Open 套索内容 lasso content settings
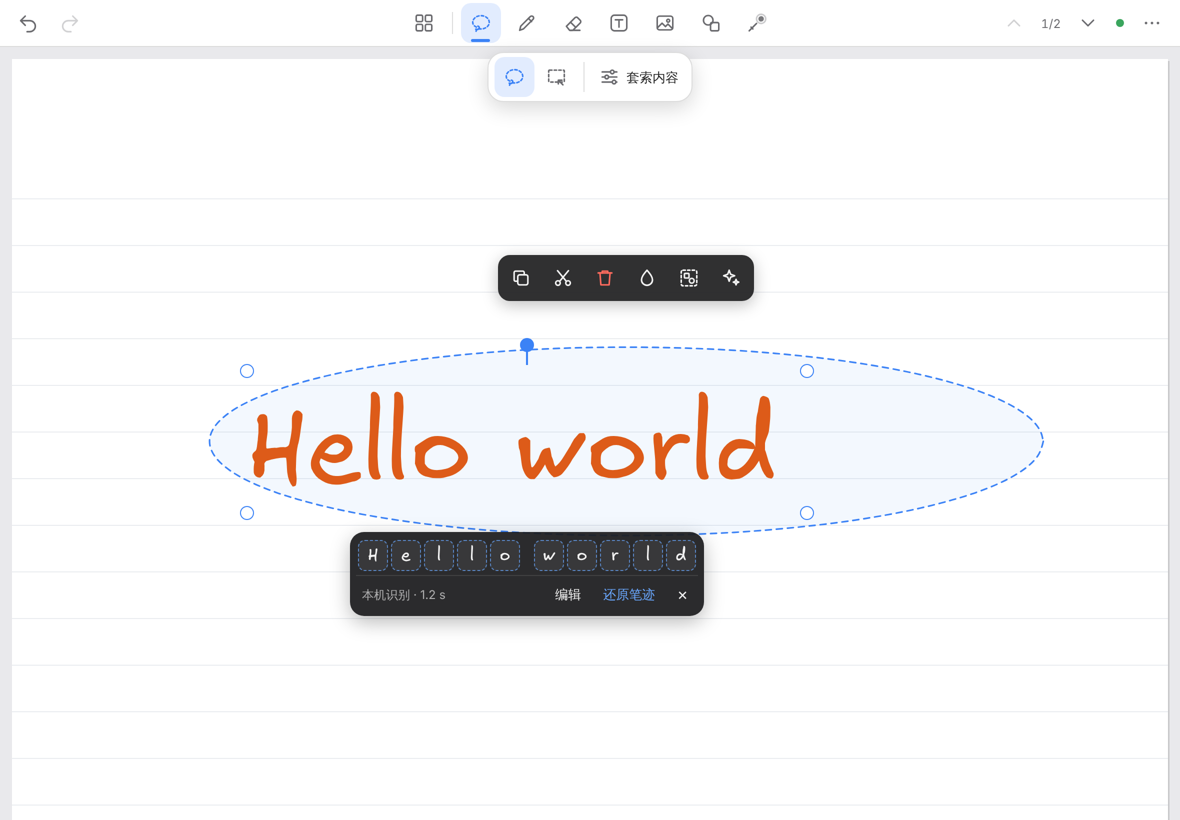 click(x=639, y=77)
